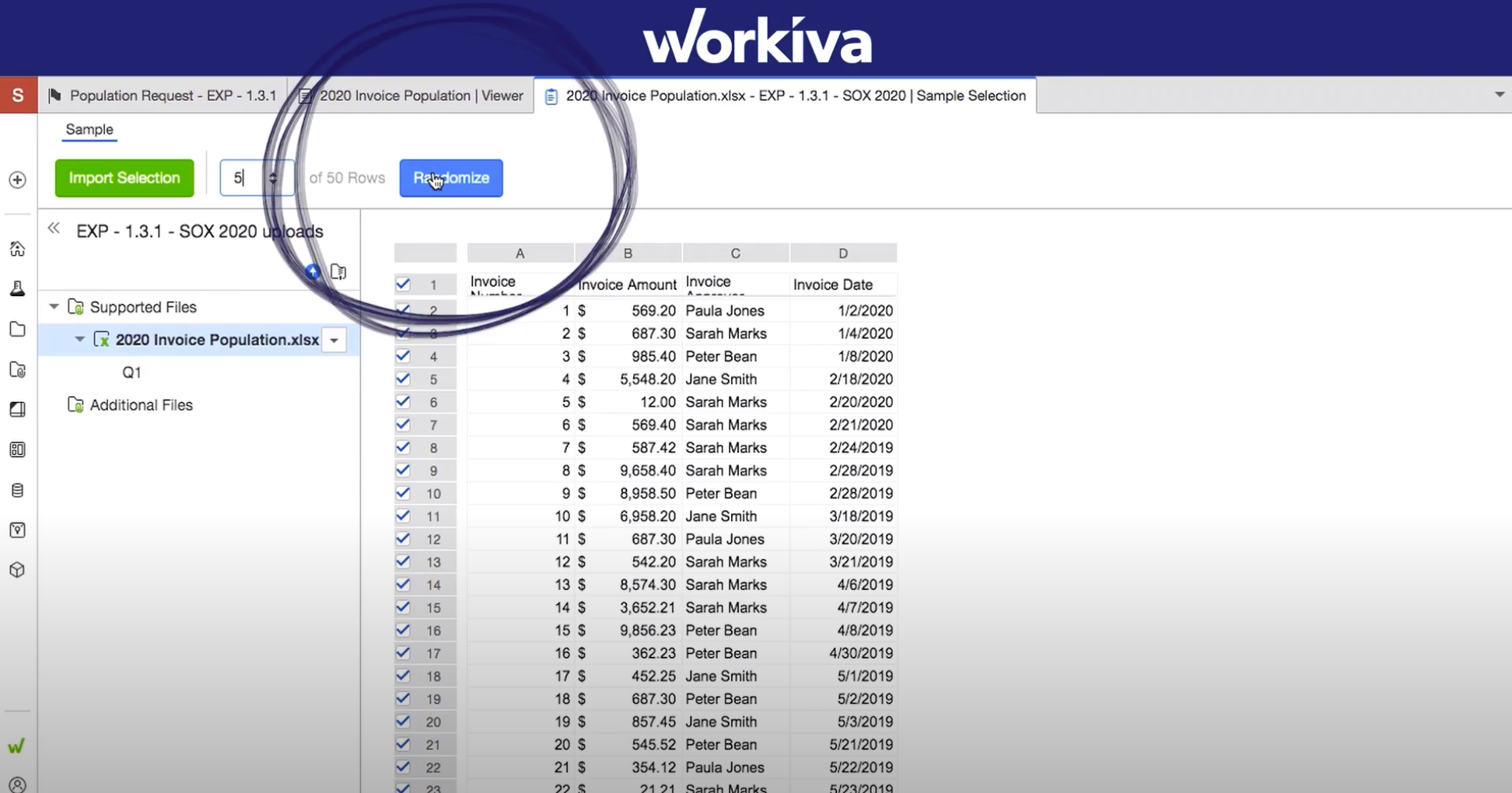Switch to Population Request - EXP - 1.3.1 tab
Screen dimensions: 1512x793
(x=163, y=96)
